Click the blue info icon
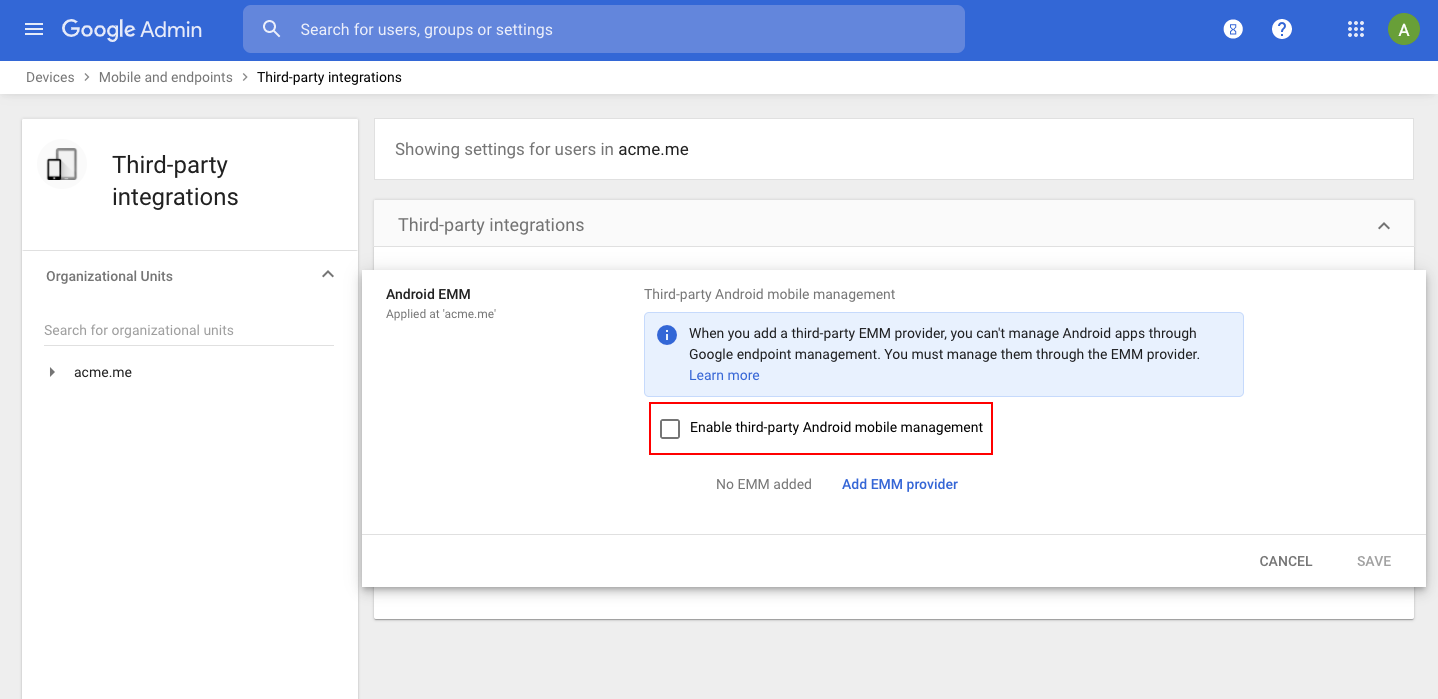The height and width of the screenshot is (699, 1438). [666, 334]
